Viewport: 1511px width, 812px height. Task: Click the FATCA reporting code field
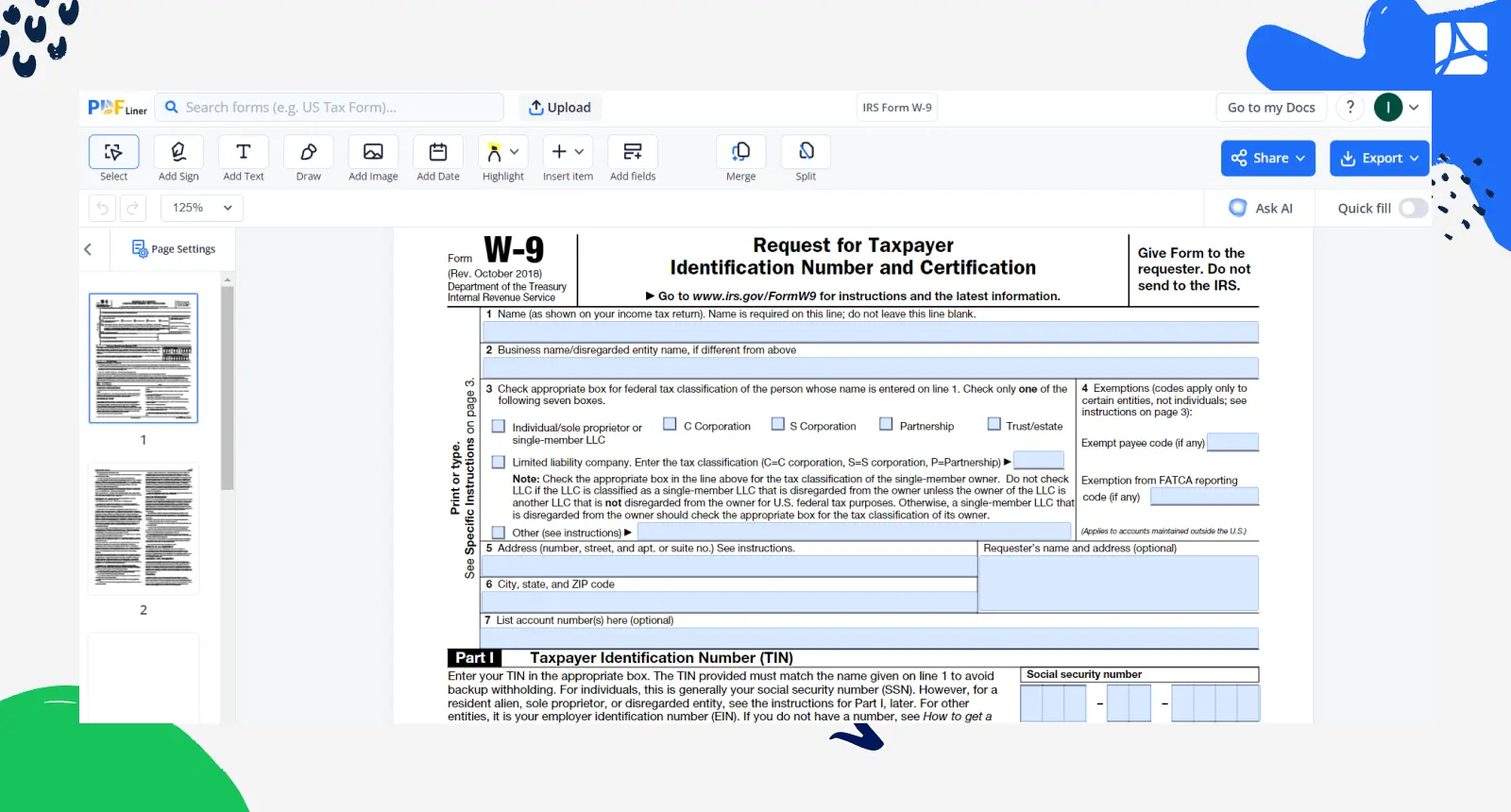(x=1205, y=496)
